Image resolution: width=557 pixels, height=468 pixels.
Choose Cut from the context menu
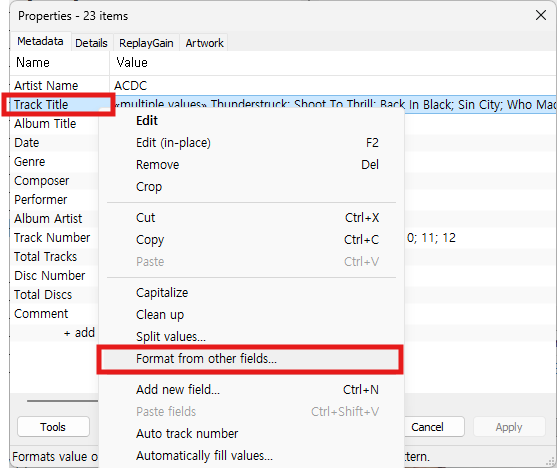coord(252,217)
